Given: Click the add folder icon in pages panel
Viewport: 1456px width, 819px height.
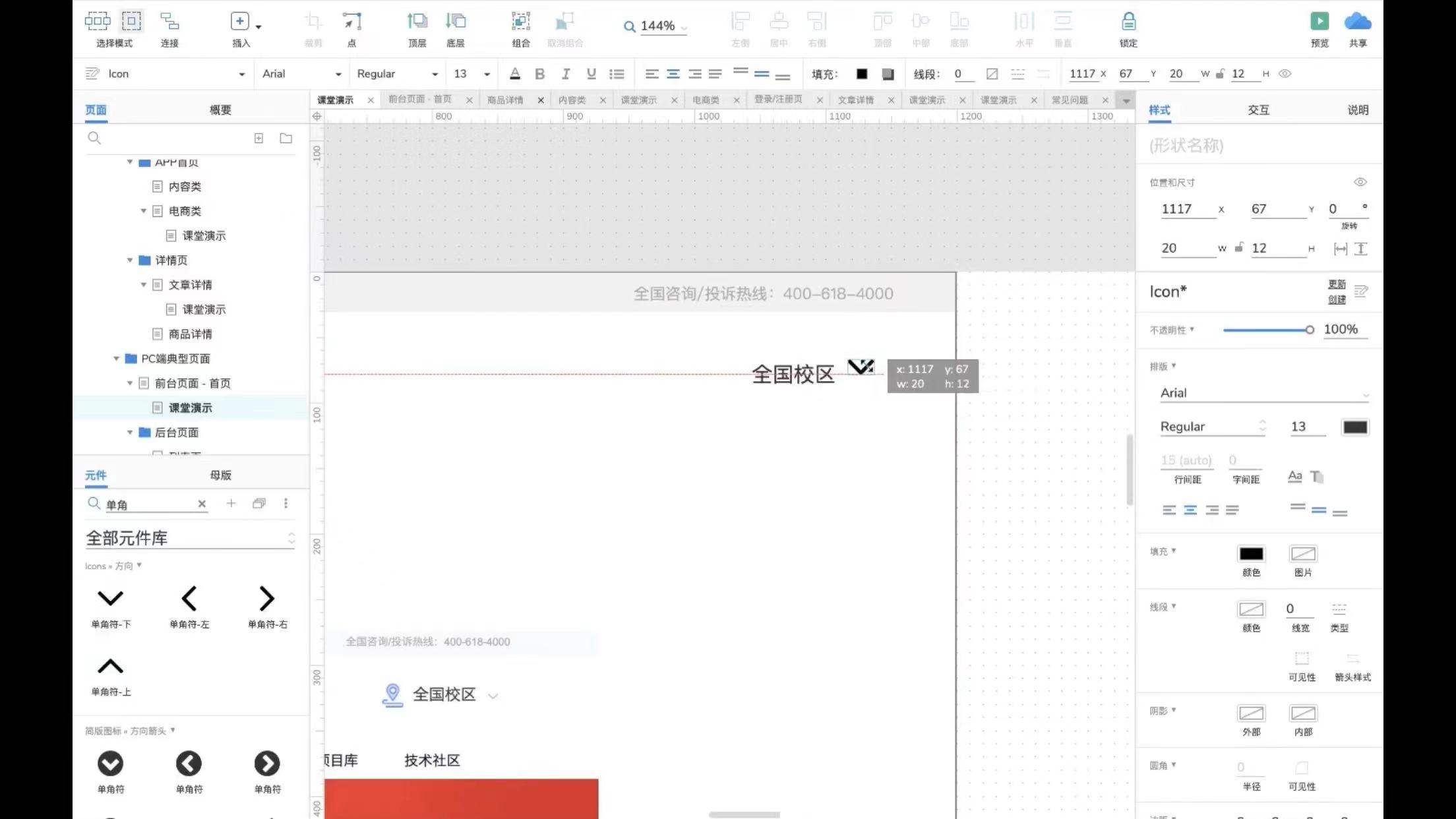Looking at the screenshot, I should [x=286, y=138].
